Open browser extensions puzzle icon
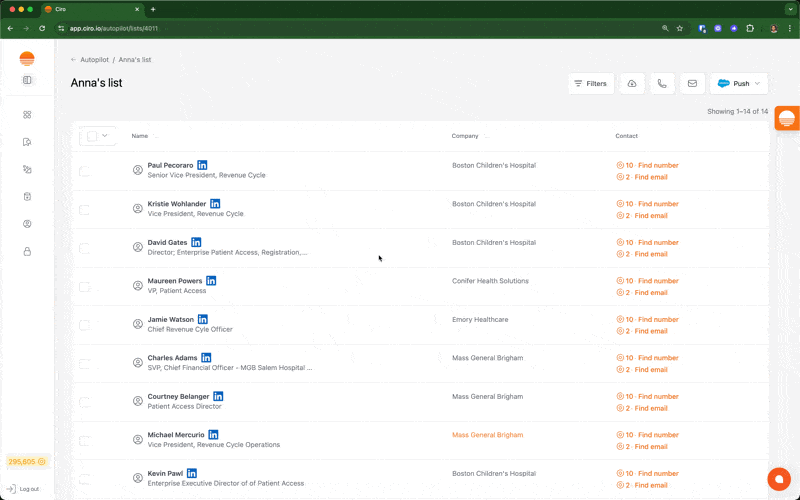 750,29
